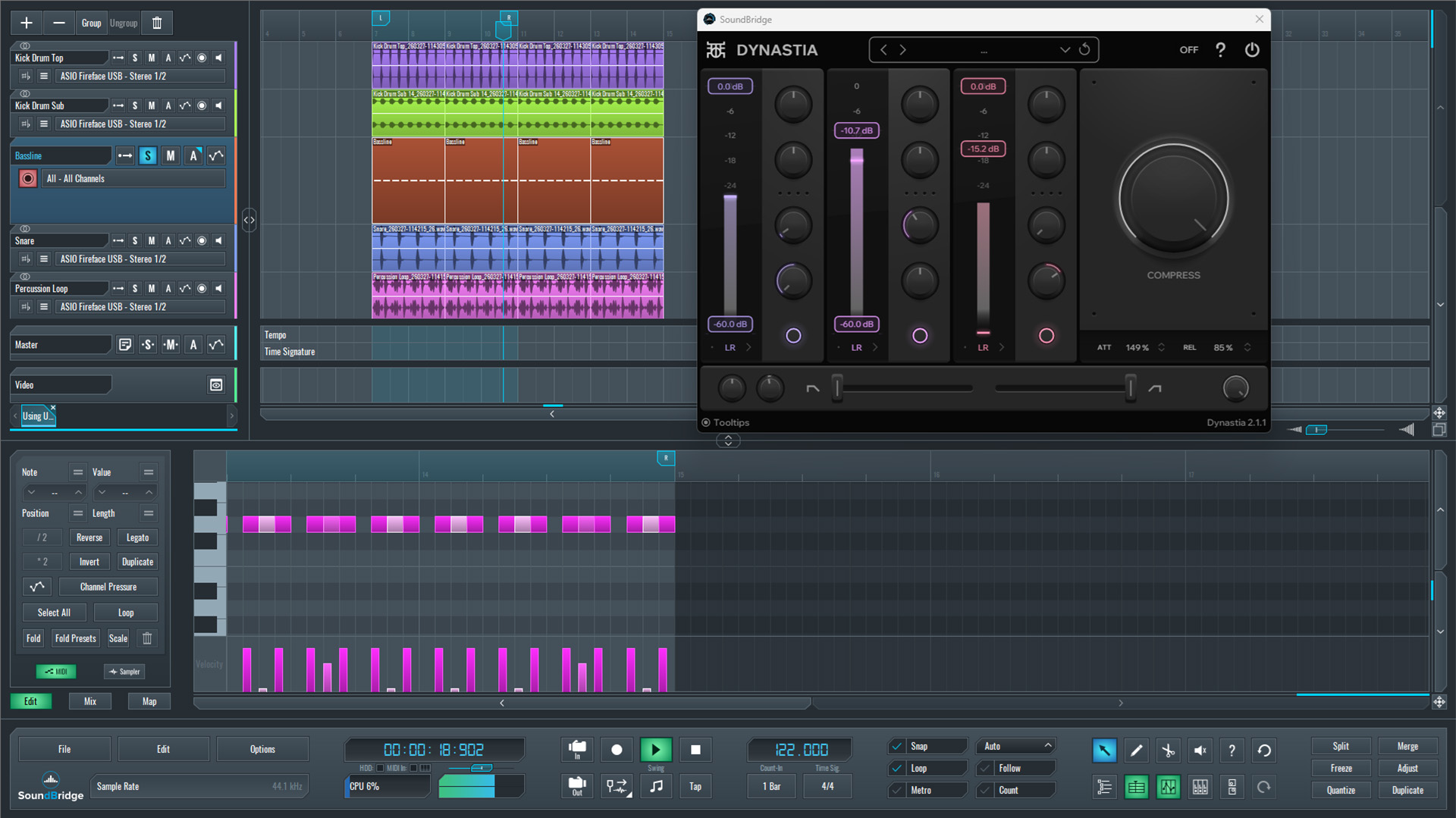Image resolution: width=1456 pixels, height=818 pixels.
Task: Open the track list view icon
Action: tap(1104, 787)
